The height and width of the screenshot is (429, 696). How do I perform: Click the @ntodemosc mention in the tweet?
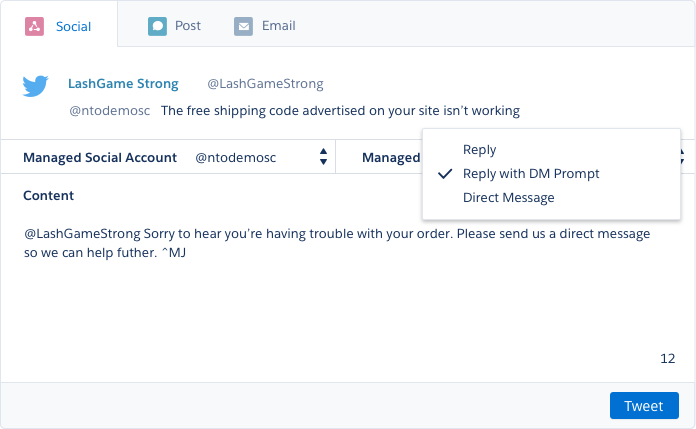coord(109,111)
